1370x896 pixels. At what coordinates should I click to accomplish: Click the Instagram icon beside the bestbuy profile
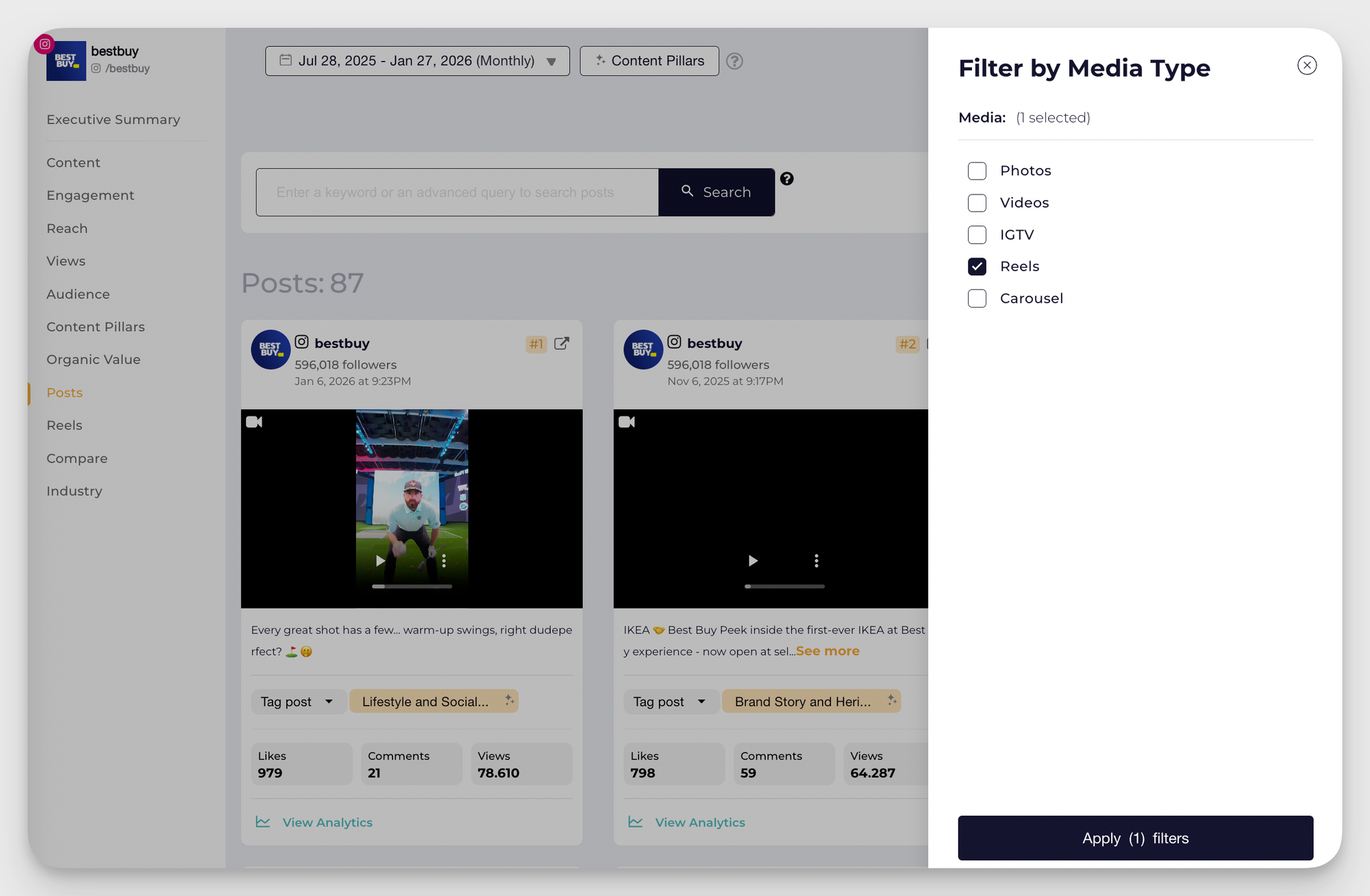point(44,44)
